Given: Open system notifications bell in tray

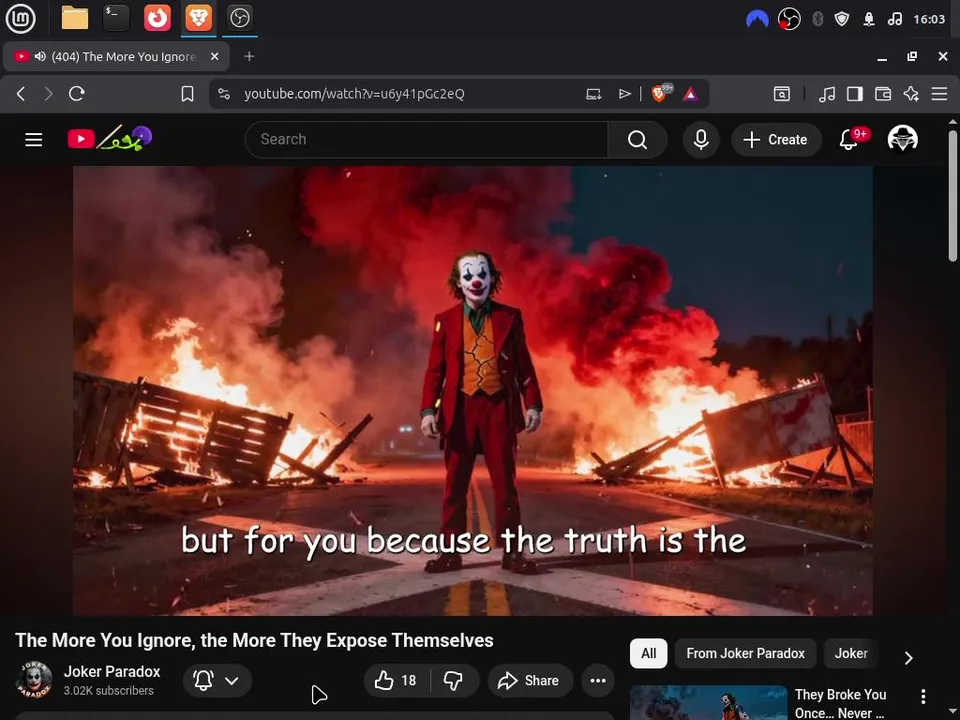Looking at the screenshot, I should [869, 19].
